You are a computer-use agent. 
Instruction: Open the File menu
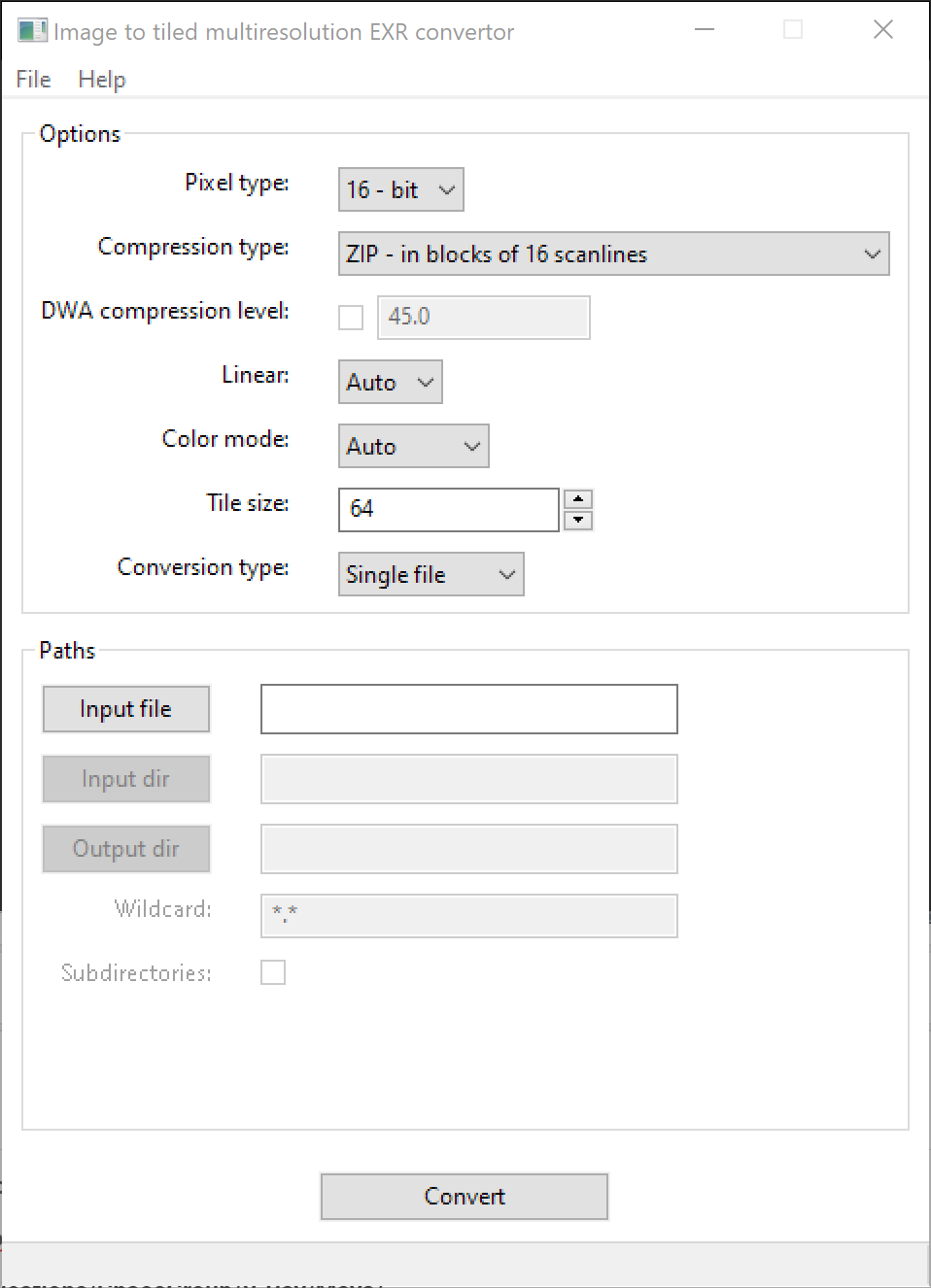pyautogui.click(x=33, y=80)
